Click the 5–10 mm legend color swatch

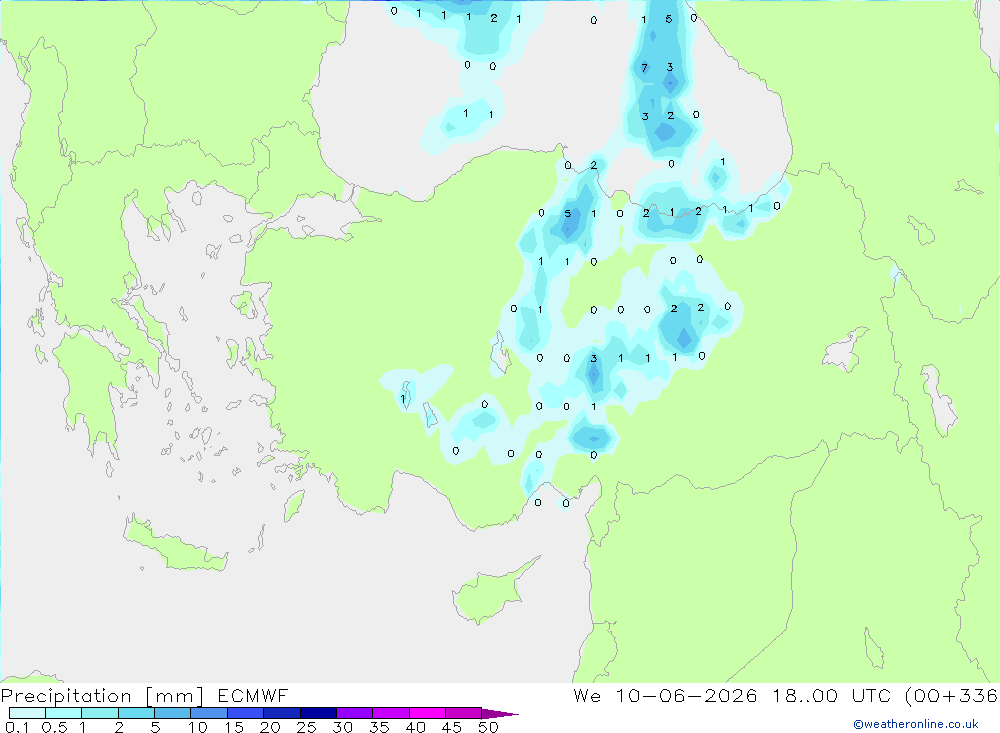tap(172, 713)
